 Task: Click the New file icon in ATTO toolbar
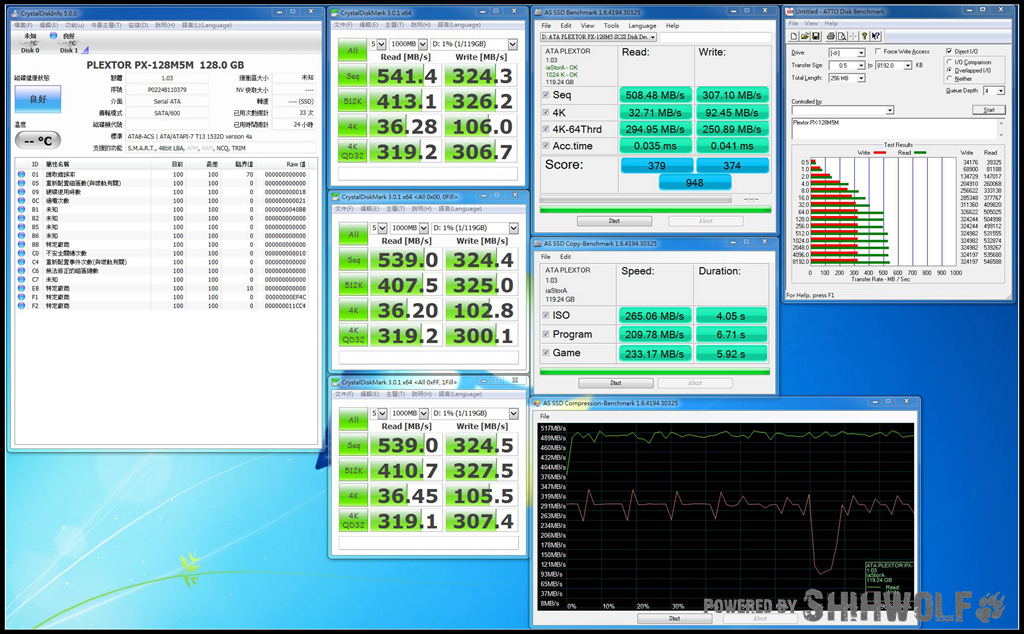click(x=793, y=37)
